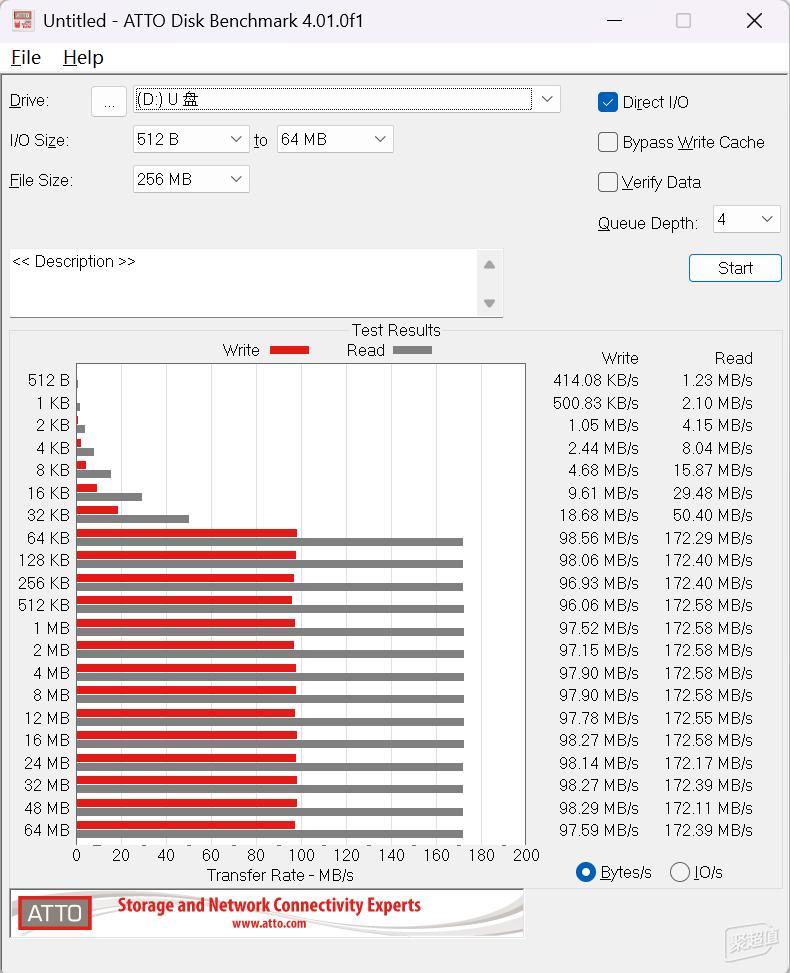Click the 'Transfer Rate - MB/s' axis label
Viewport: 790px width, 973px height.
[280, 875]
